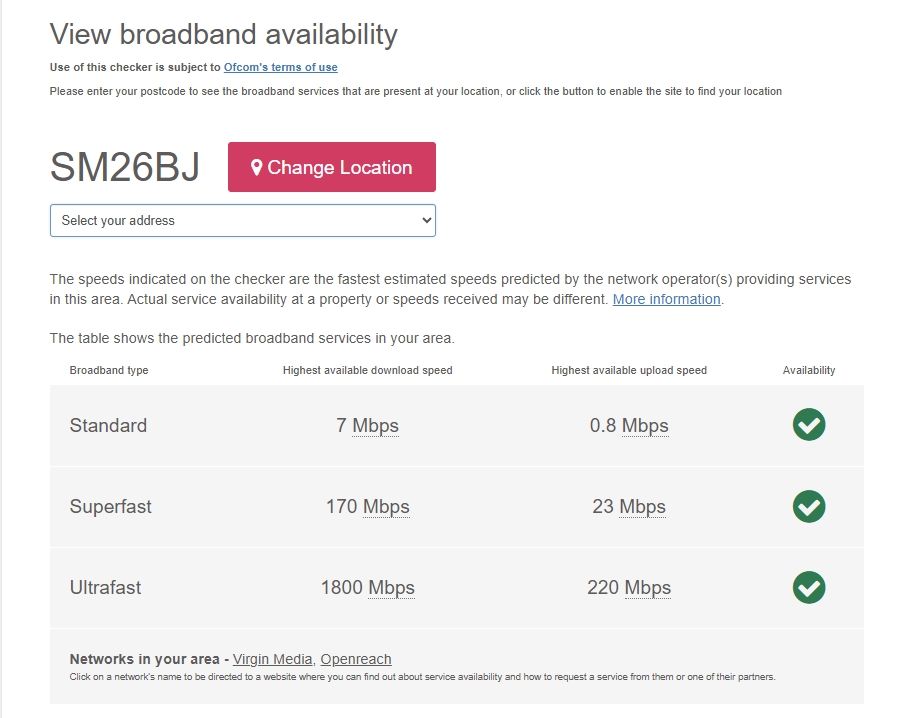Screen dimensions: 901x718
Task: Click Mbps abbreviation in 220 Ultrafast upload
Action: tap(648, 588)
